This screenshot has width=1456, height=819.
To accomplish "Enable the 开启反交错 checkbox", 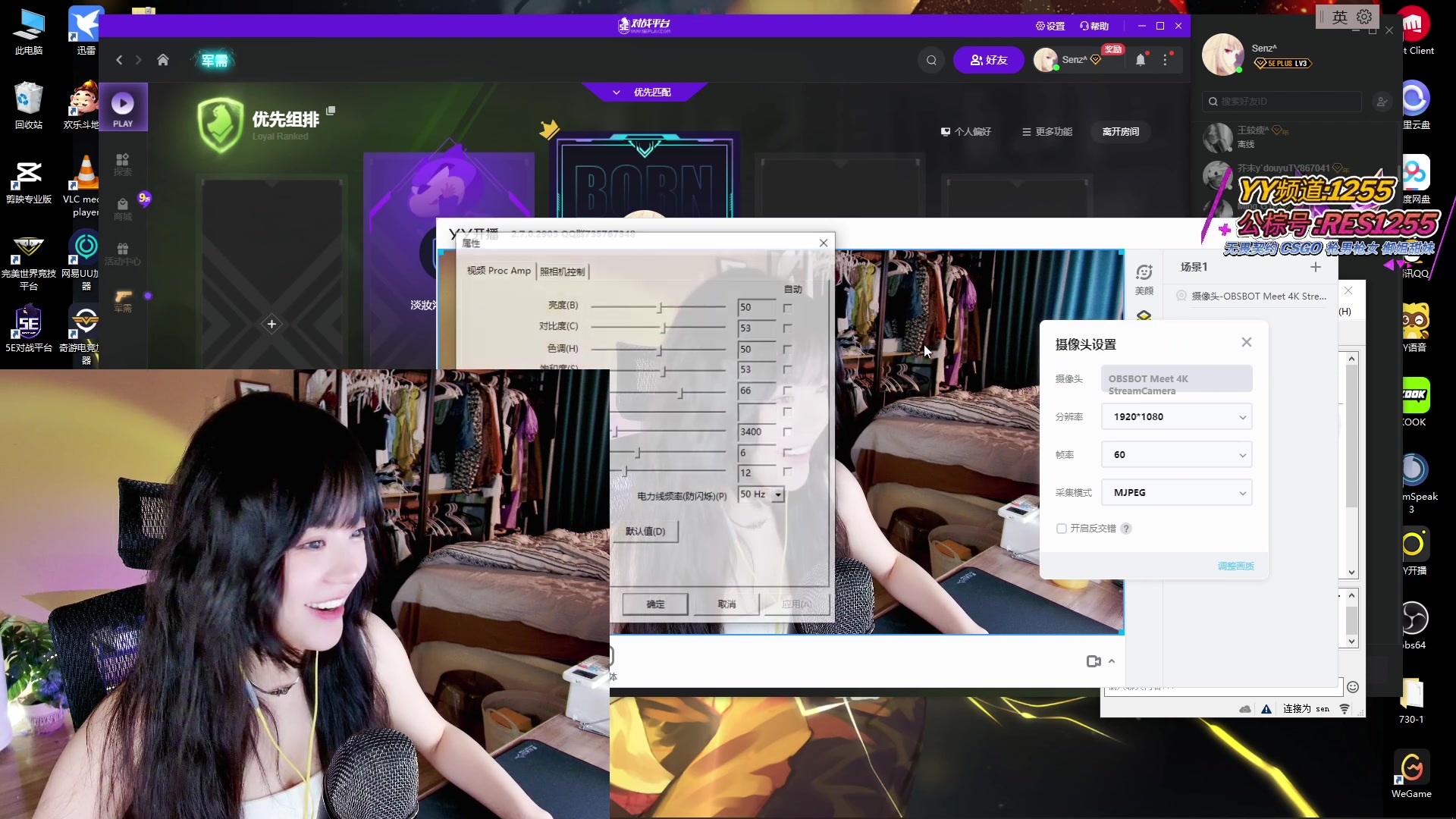I will (1062, 529).
